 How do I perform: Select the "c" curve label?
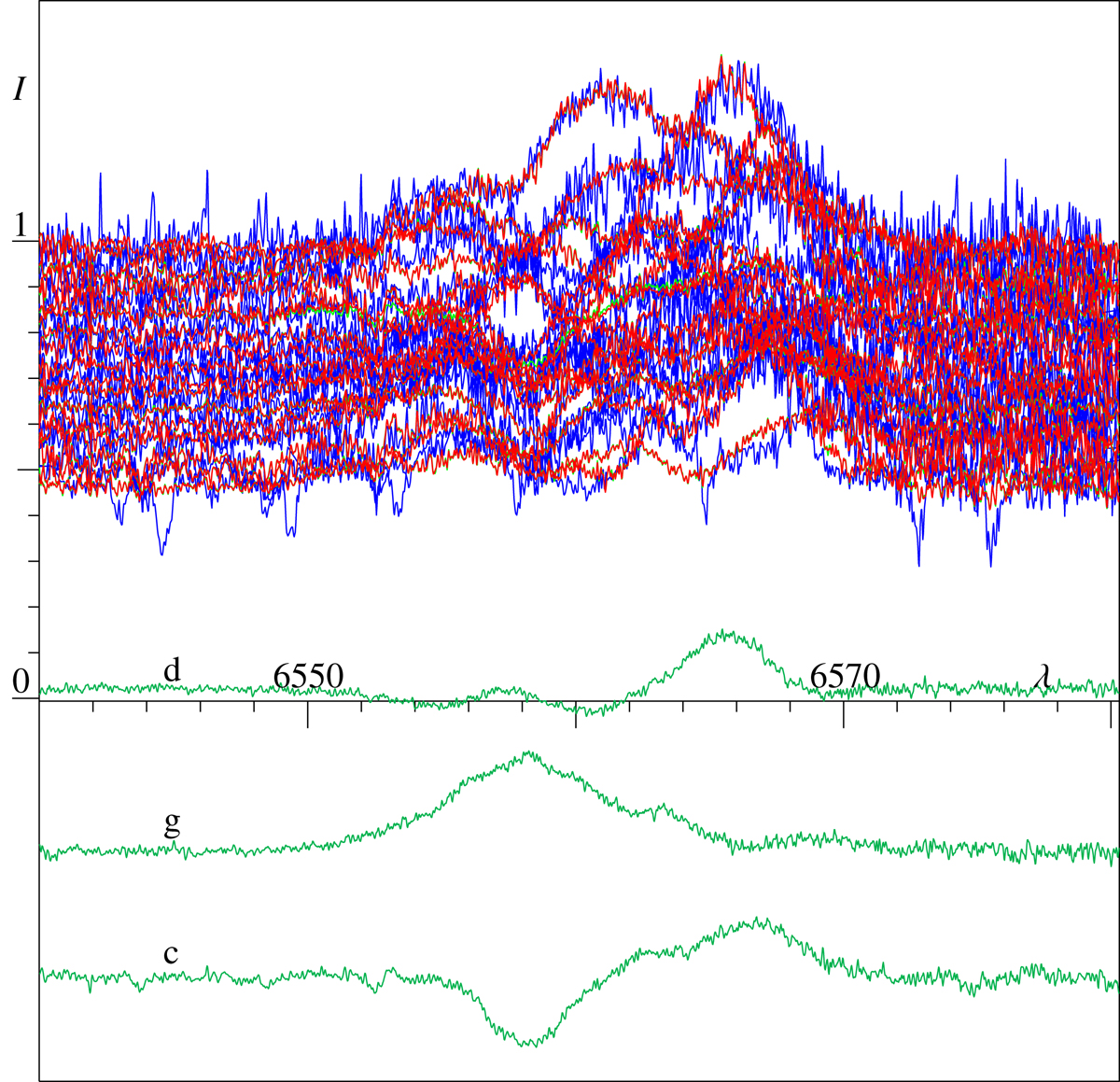coord(171,953)
